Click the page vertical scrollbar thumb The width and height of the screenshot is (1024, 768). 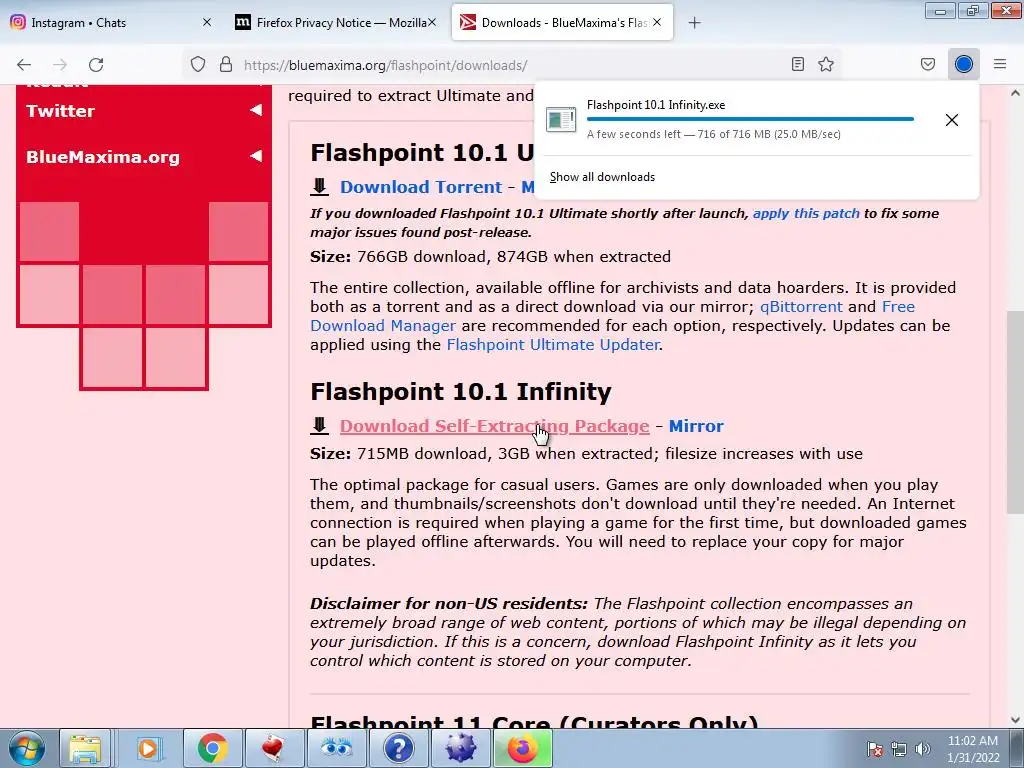[1015, 411]
